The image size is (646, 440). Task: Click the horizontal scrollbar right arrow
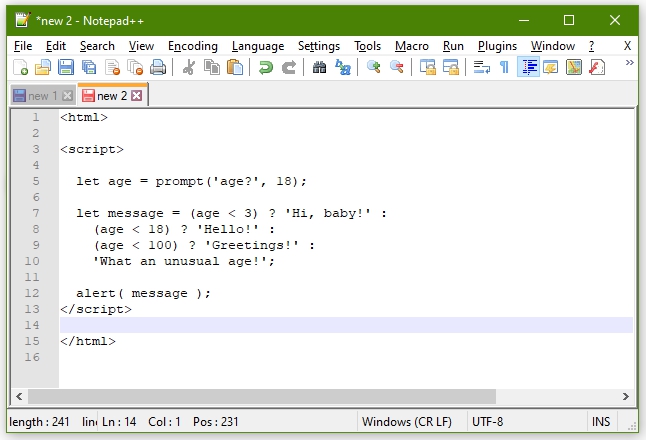626,396
